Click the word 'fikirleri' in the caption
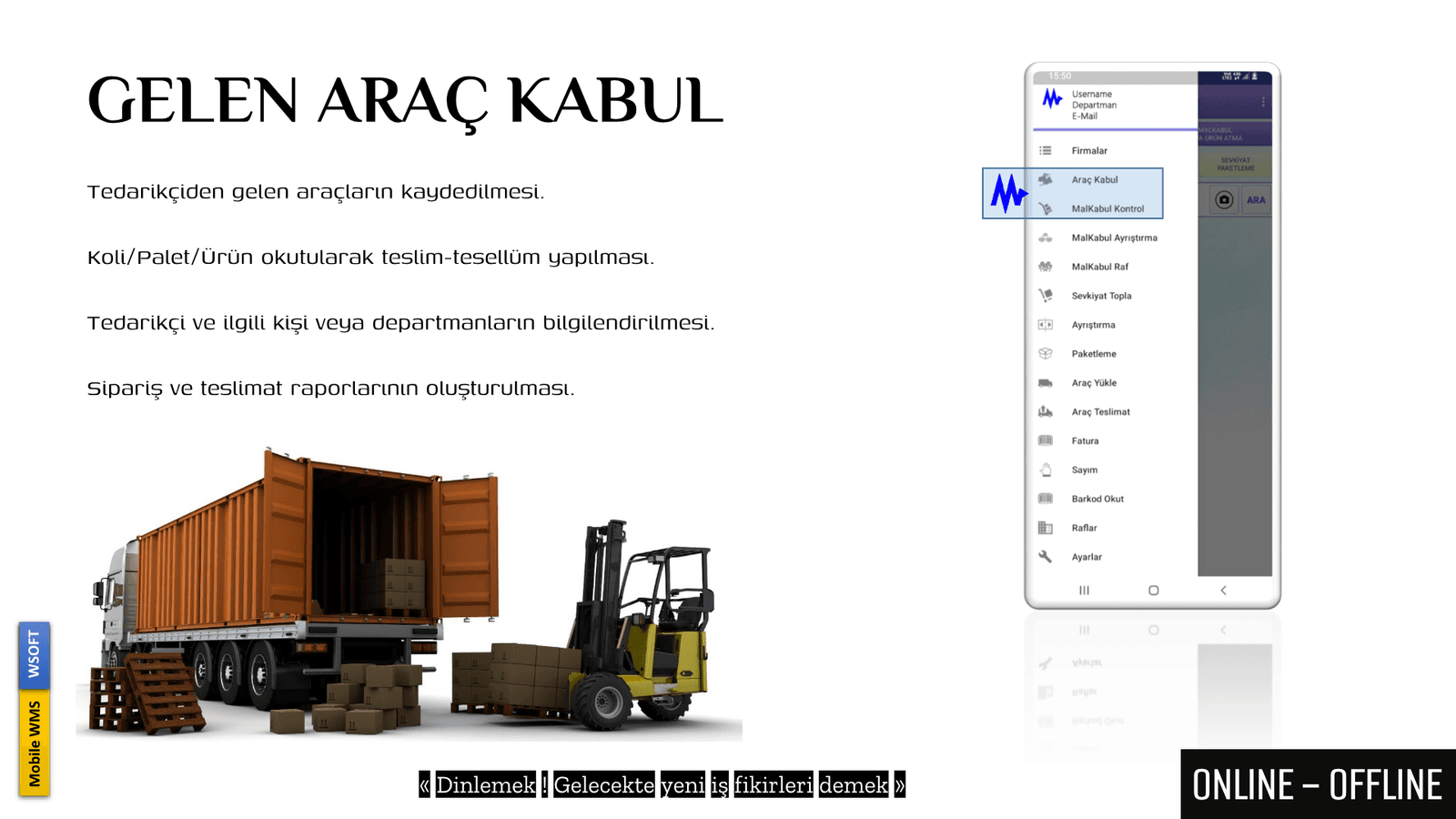Image resolution: width=1456 pixels, height=819 pixels. (x=773, y=785)
